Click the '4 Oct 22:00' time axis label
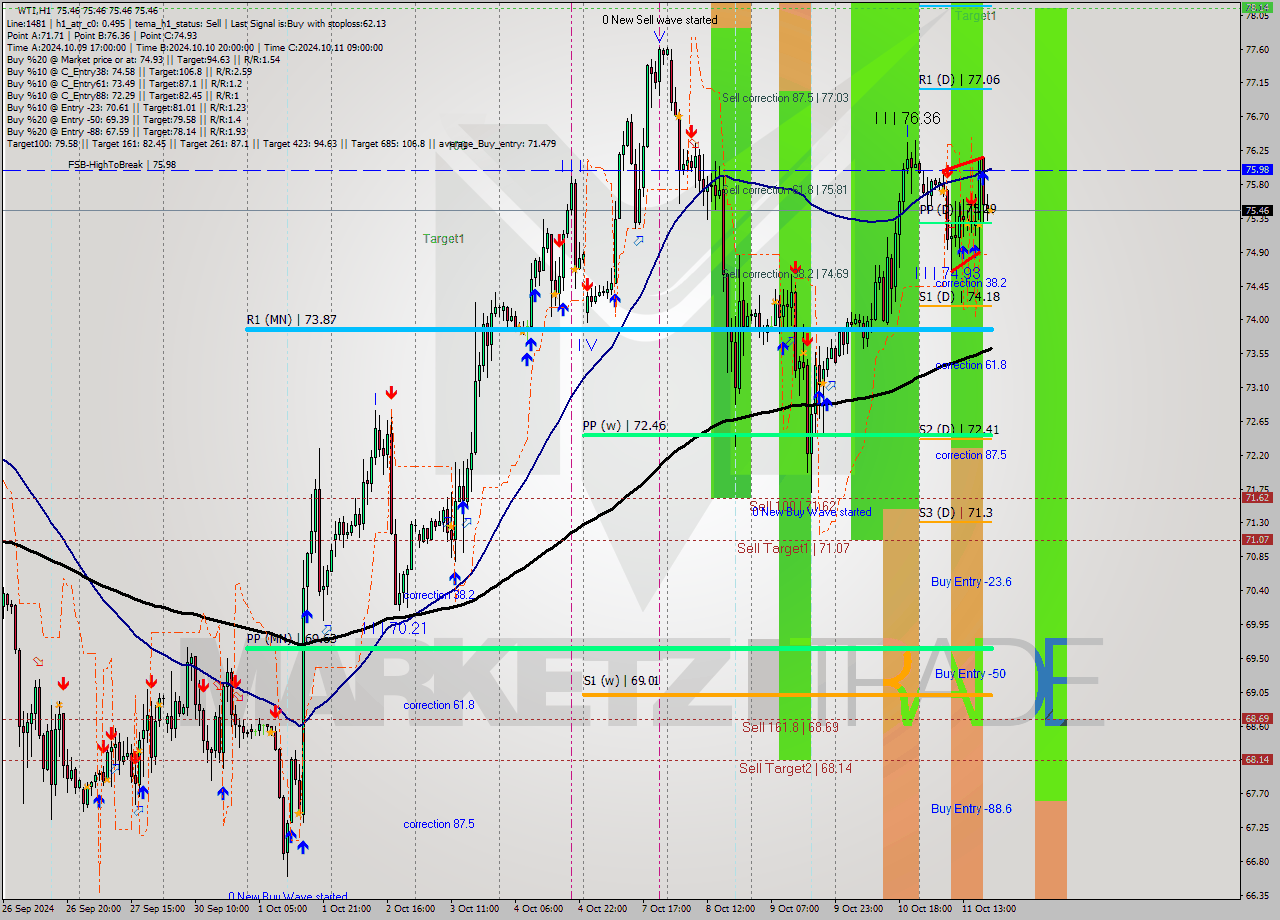This screenshot has width=1280, height=920. click(603, 909)
